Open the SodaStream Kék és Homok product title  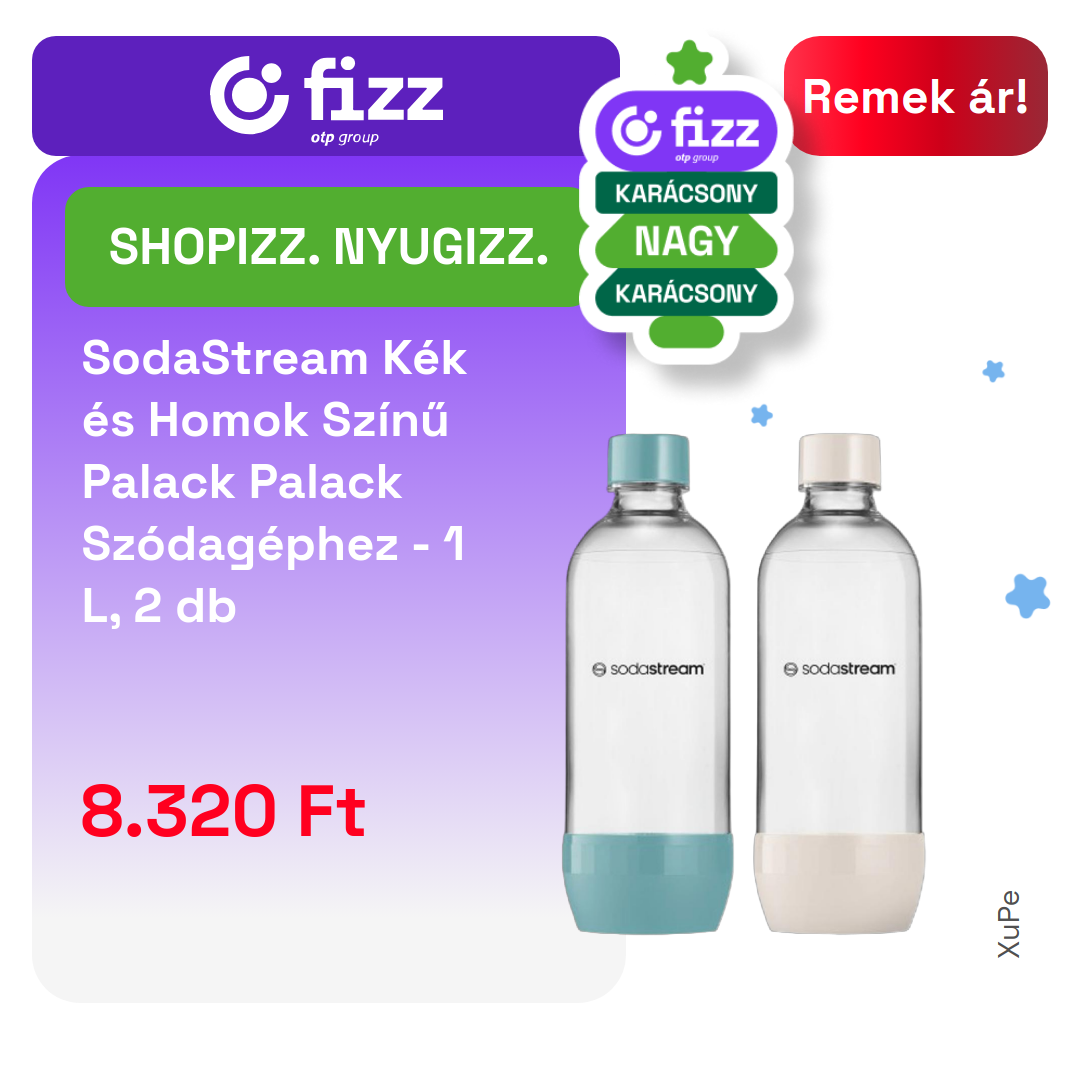click(275, 482)
